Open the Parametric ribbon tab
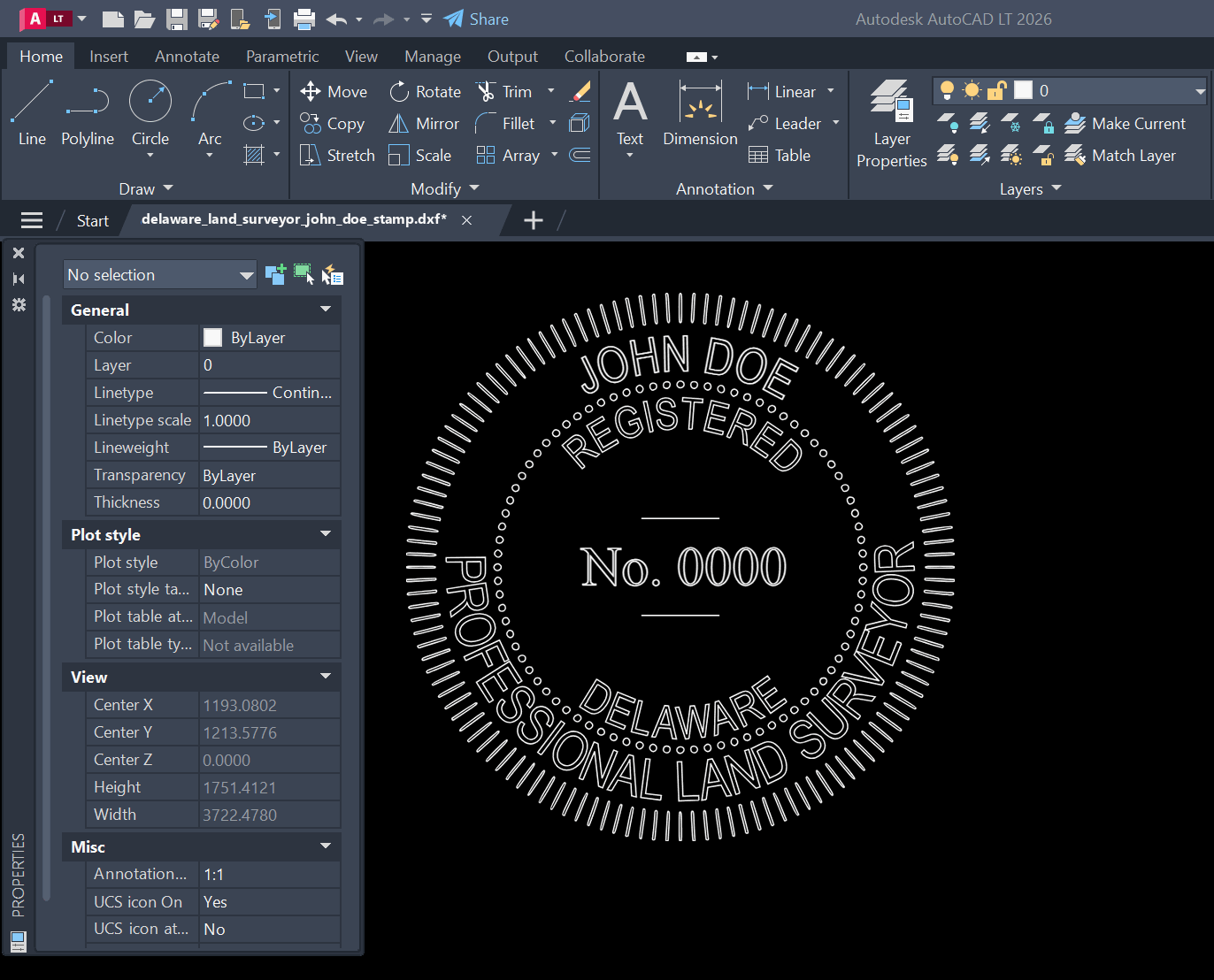Image resolution: width=1214 pixels, height=980 pixels. [282, 56]
